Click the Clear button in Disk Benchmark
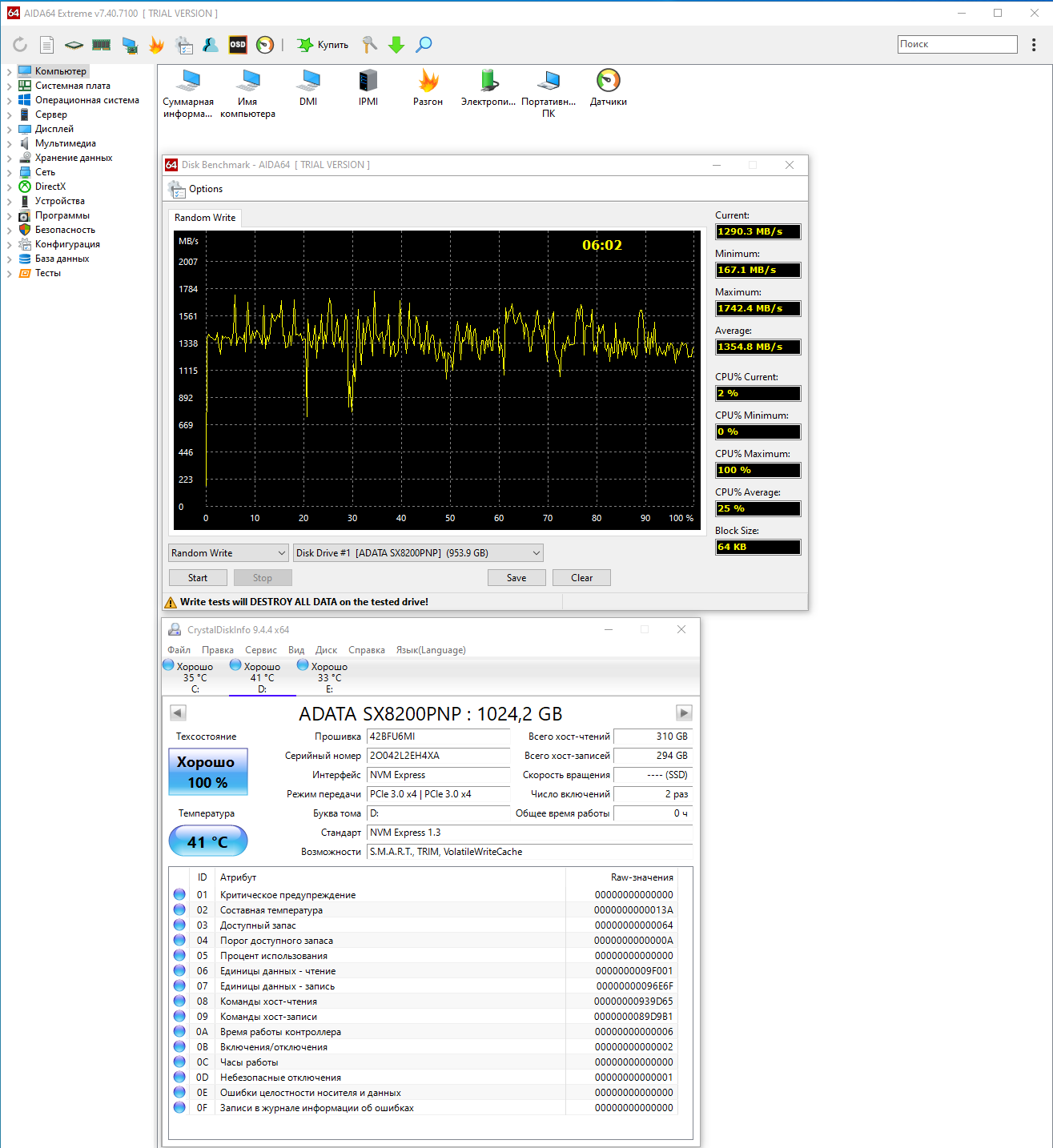Viewport: 1053px width, 1148px height. 581,578
